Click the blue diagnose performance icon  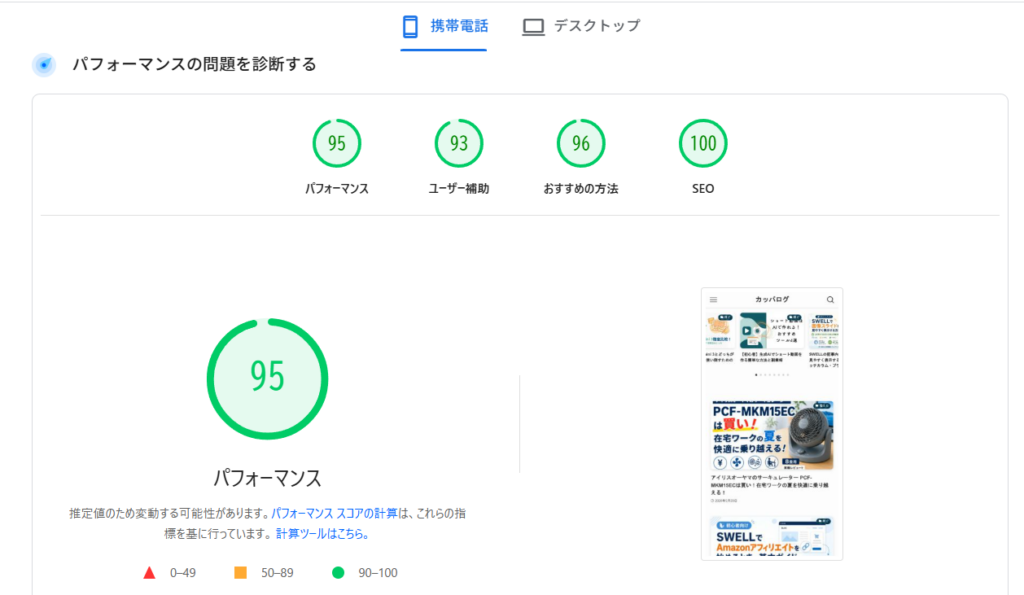click(44, 65)
